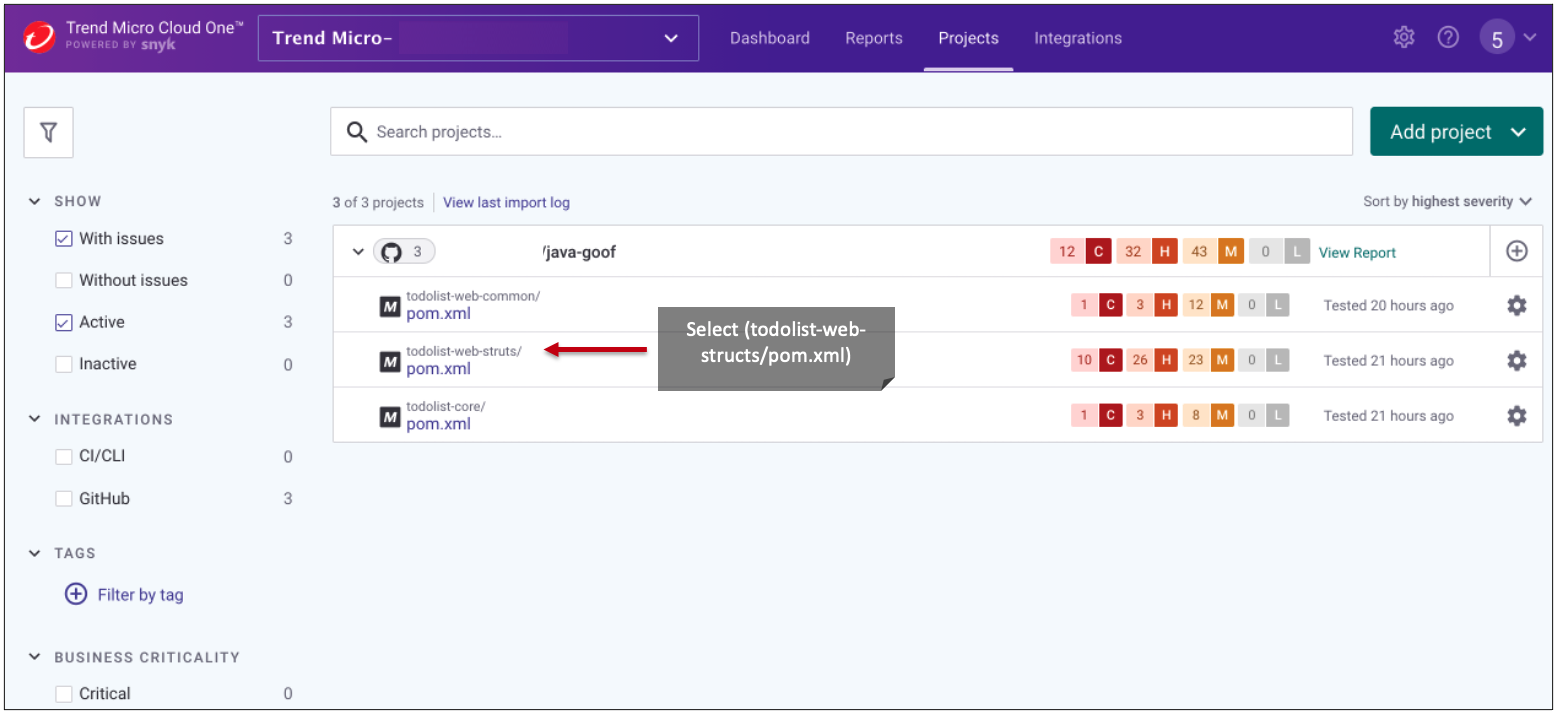Open todolist-core pom.xml project
Viewport: 1556px width, 714px height.
pos(438,424)
